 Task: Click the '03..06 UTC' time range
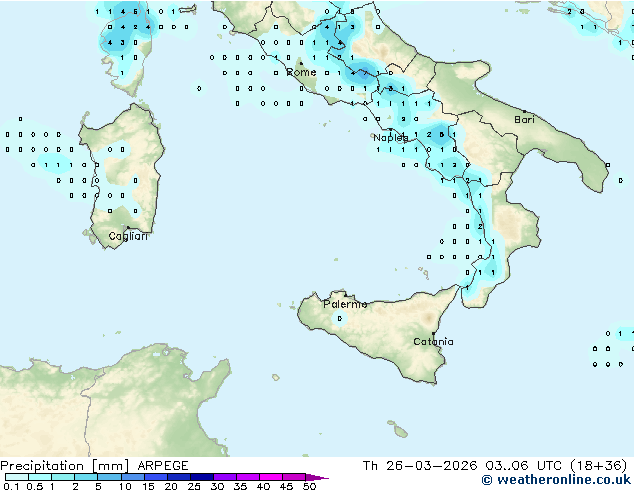[x=523, y=466]
